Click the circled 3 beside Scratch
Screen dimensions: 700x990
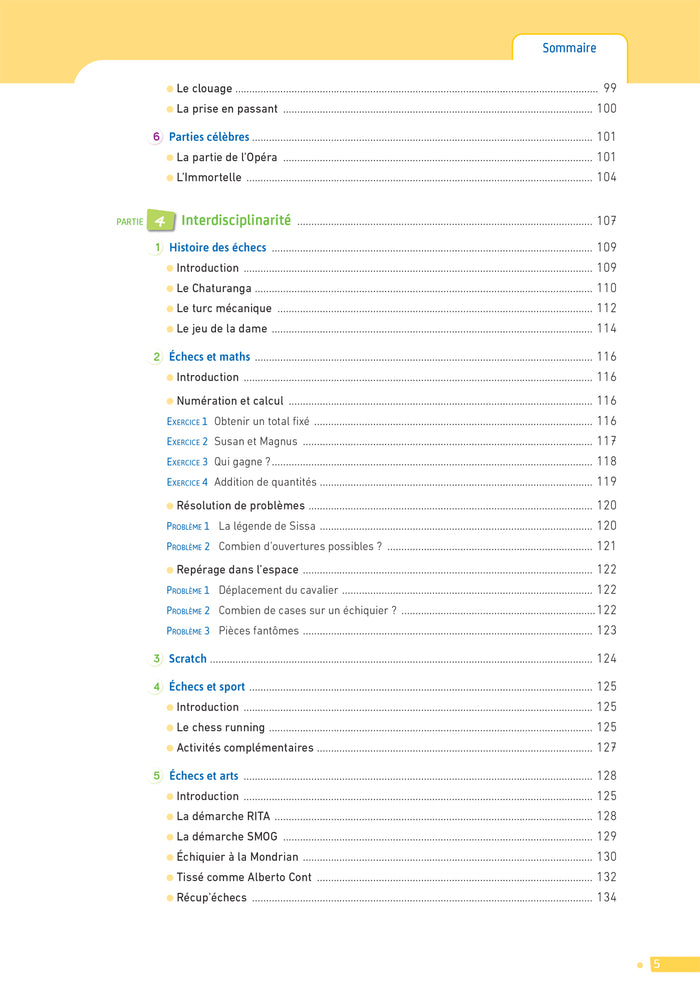coord(157,659)
